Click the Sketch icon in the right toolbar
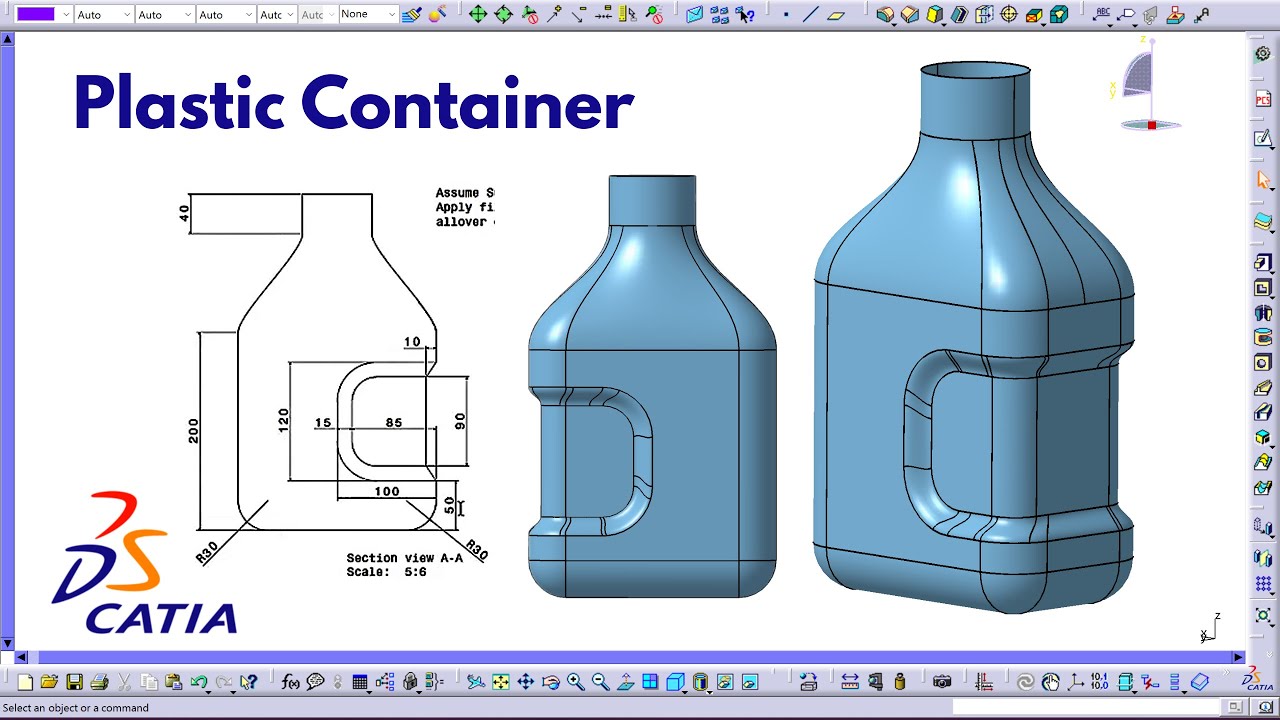 pos(1263,139)
